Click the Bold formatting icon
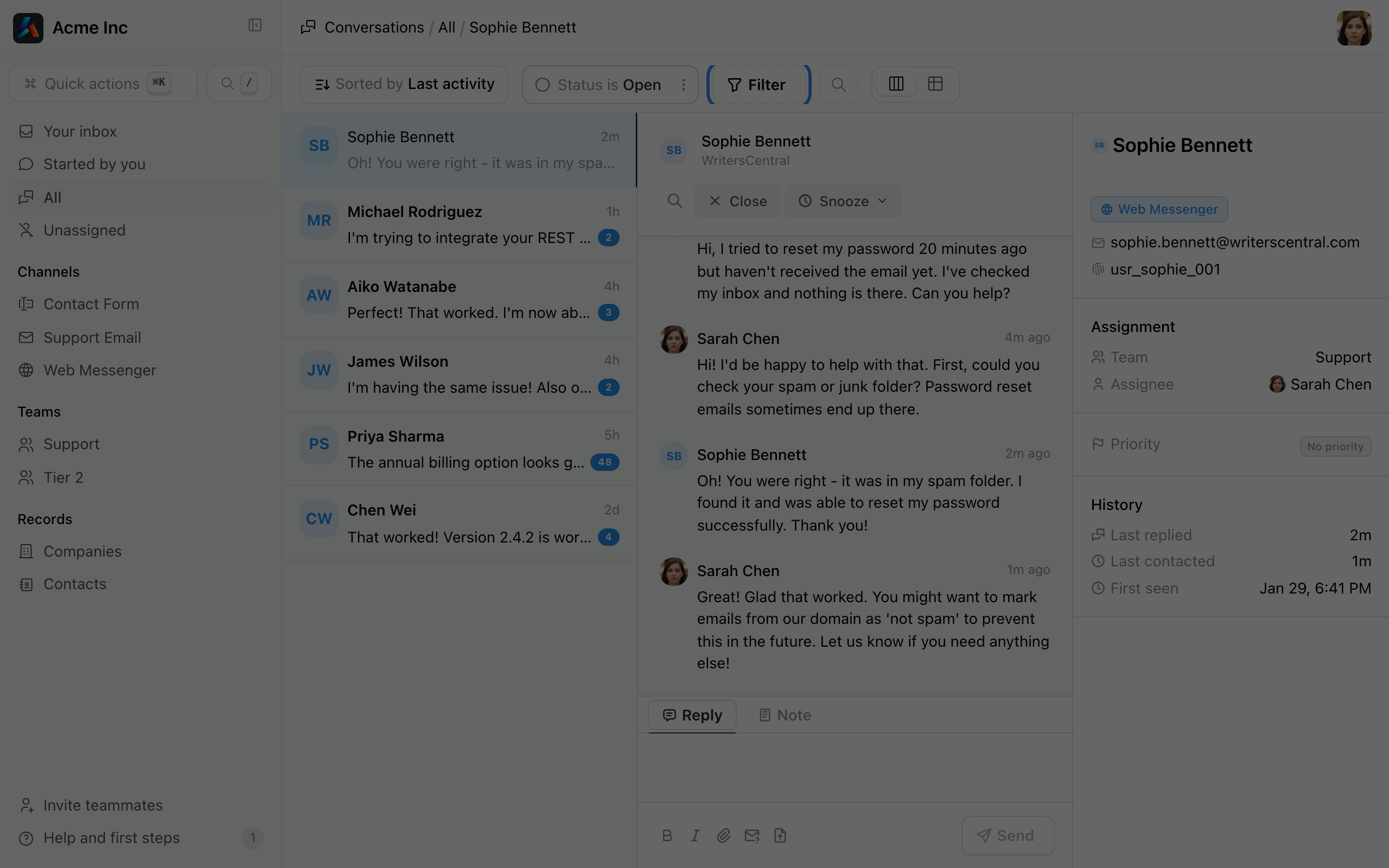1389x868 pixels. pos(667,836)
